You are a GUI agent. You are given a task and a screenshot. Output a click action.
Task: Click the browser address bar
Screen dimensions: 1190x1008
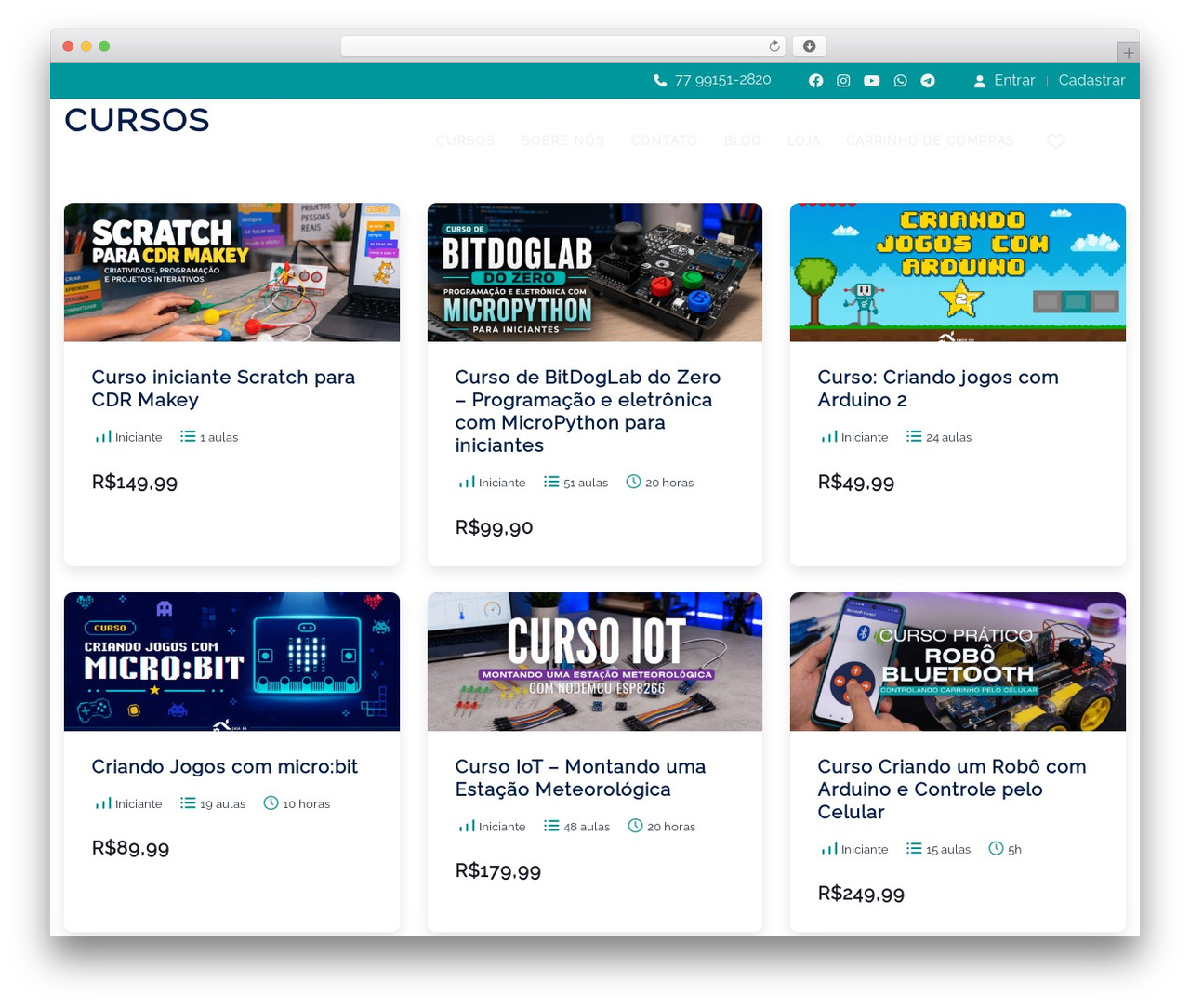click(x=562, y=46)
